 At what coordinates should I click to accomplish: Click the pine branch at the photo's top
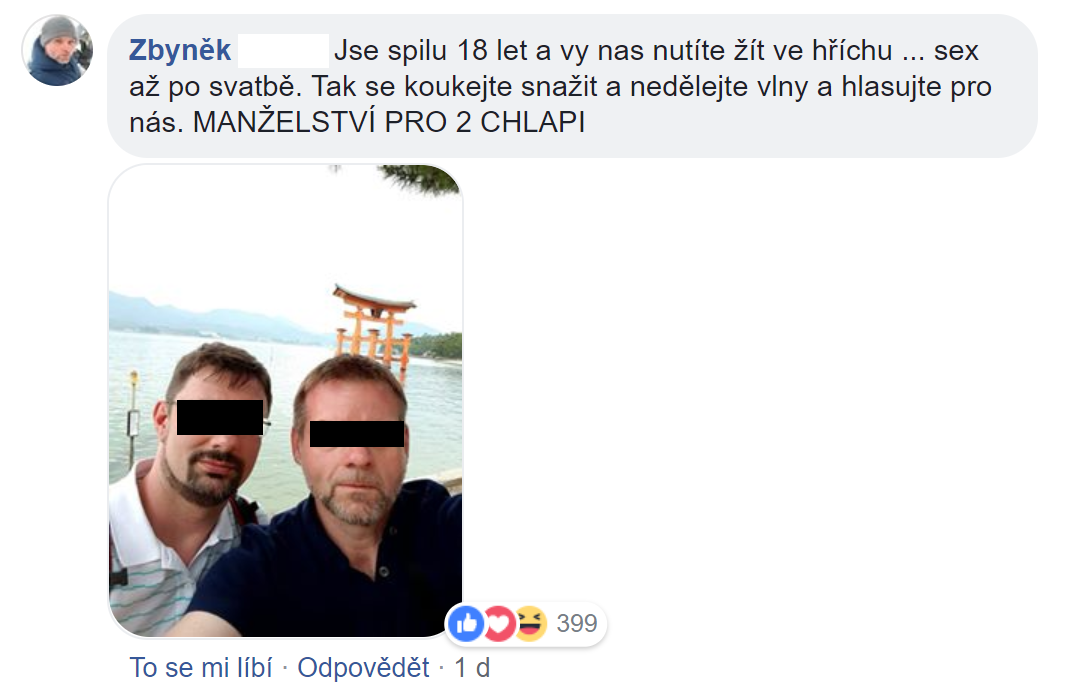coord(420,178)
